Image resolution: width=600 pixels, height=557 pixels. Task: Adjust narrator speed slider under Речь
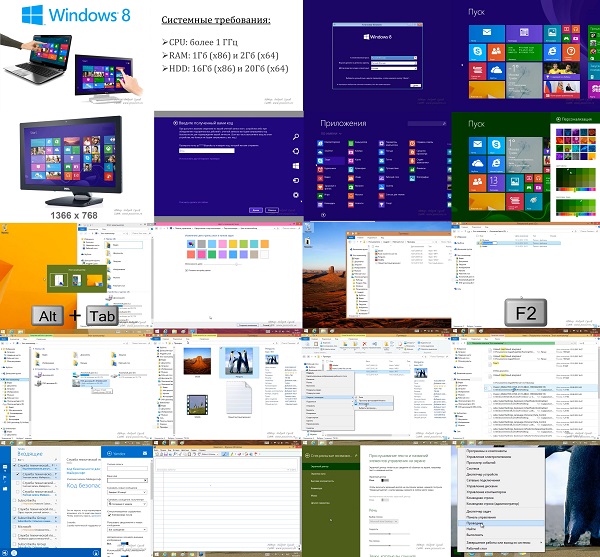click(389, 534)
